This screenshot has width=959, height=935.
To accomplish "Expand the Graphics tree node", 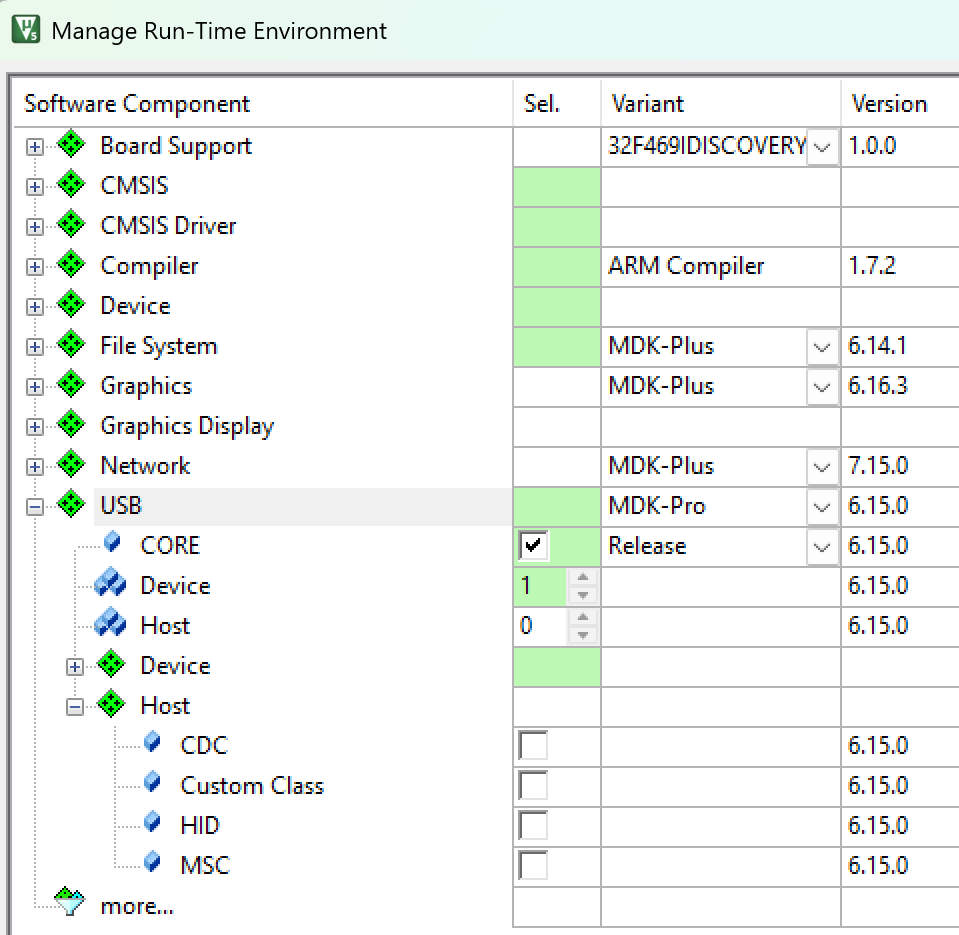I will (35, 387).
